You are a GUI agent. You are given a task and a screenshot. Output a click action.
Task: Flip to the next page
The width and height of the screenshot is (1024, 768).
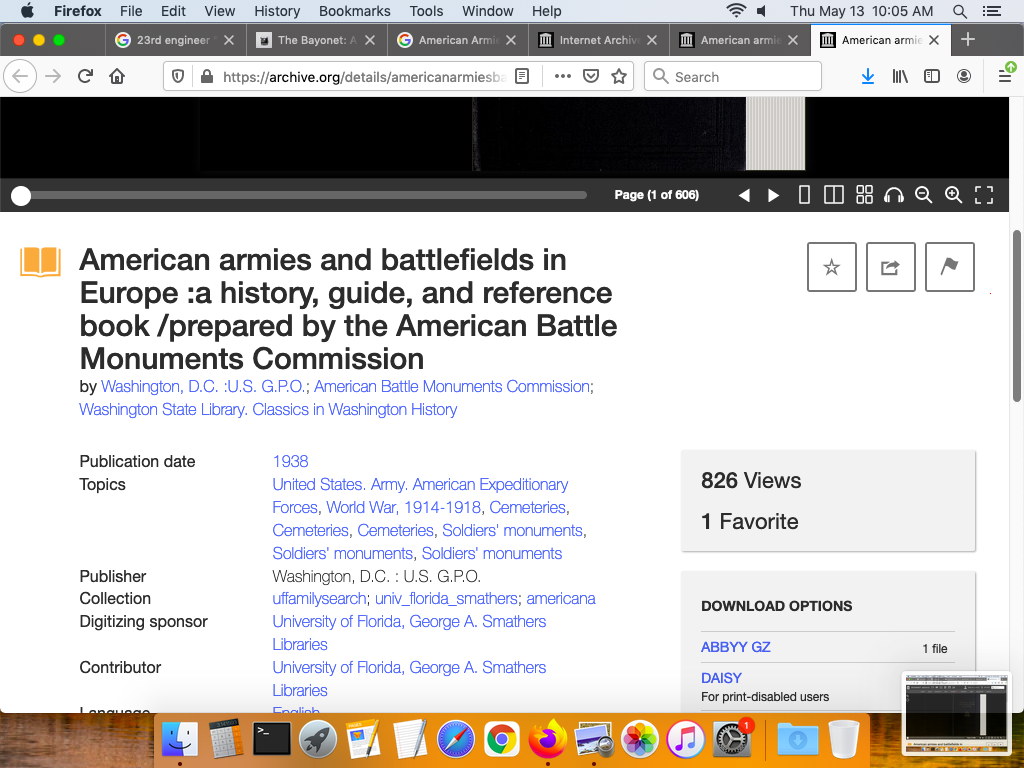coord(773,195)
